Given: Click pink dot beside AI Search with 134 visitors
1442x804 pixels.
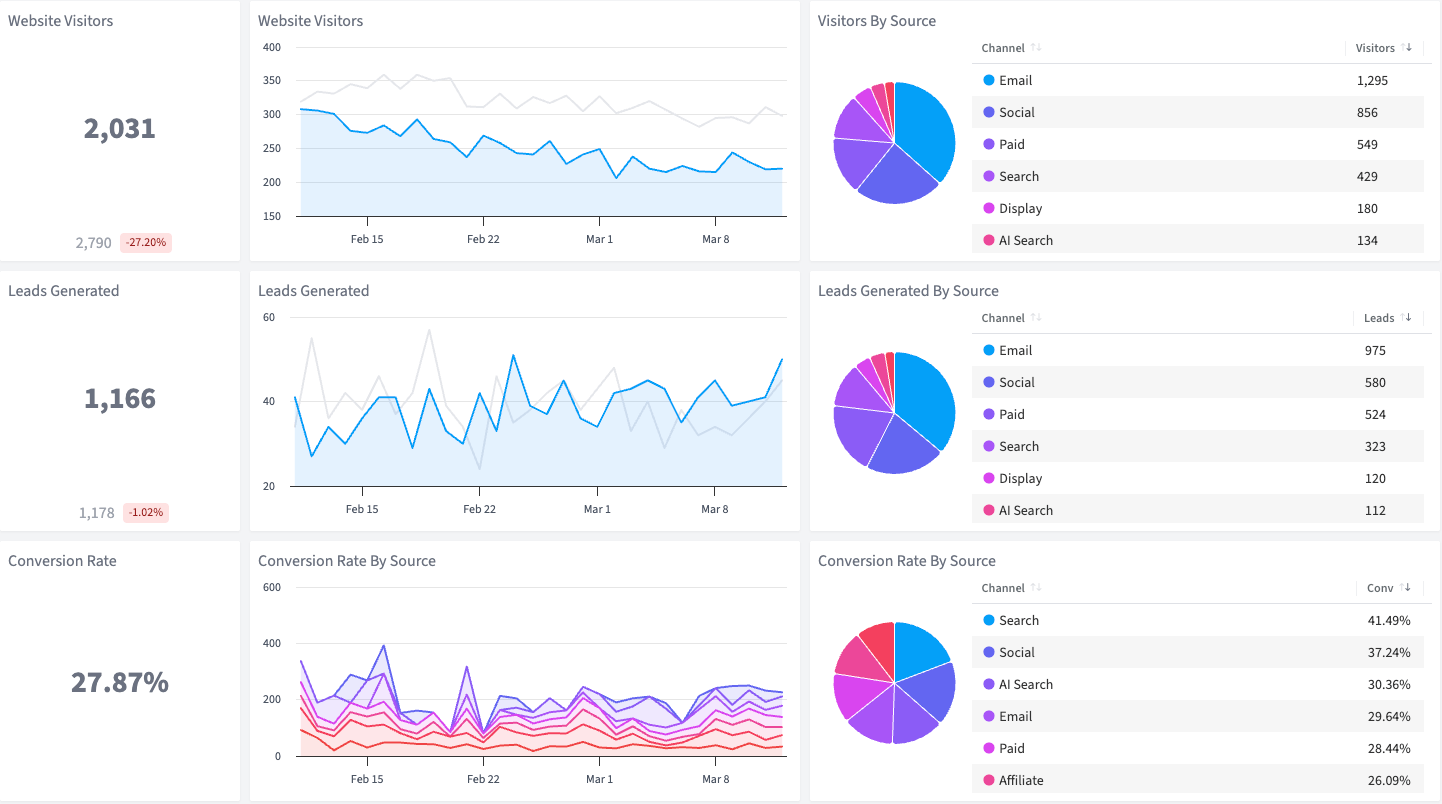Looking at the screenshot, I should coord(989,240).
